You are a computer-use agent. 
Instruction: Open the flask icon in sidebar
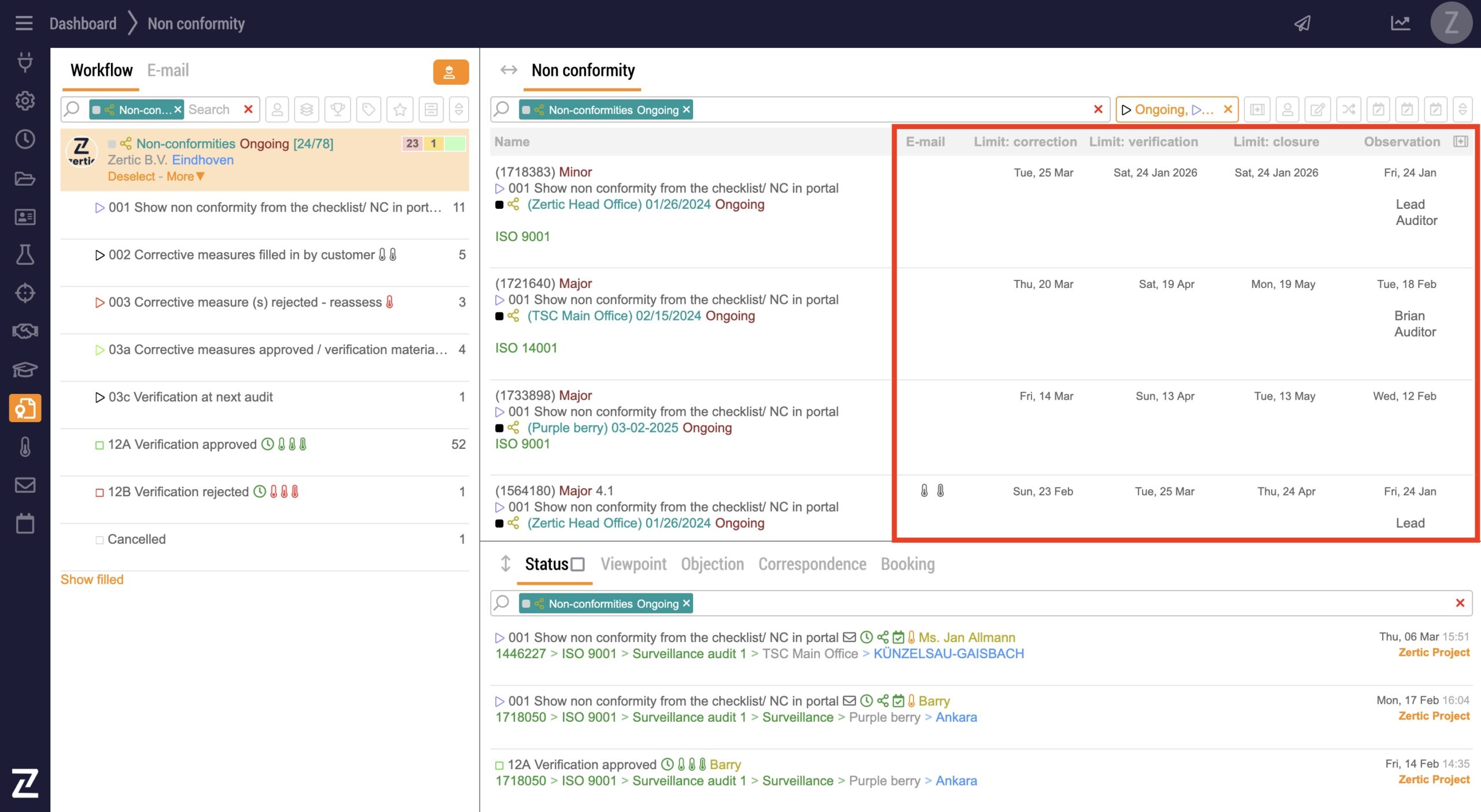click(25, 254)
